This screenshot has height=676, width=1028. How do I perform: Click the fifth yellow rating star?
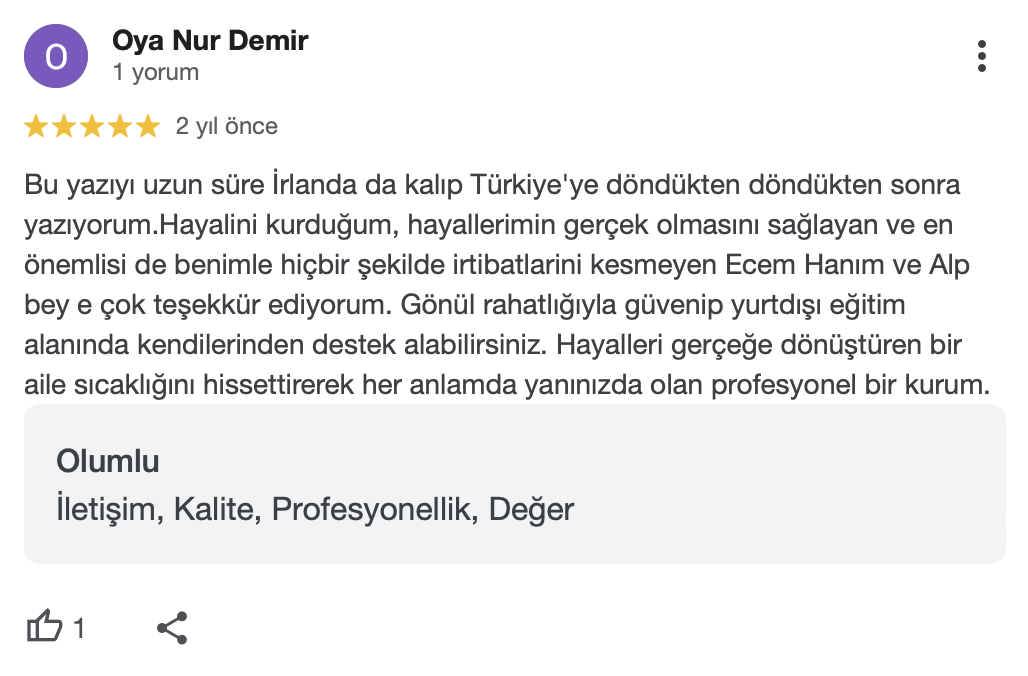[x=148, y=126]
